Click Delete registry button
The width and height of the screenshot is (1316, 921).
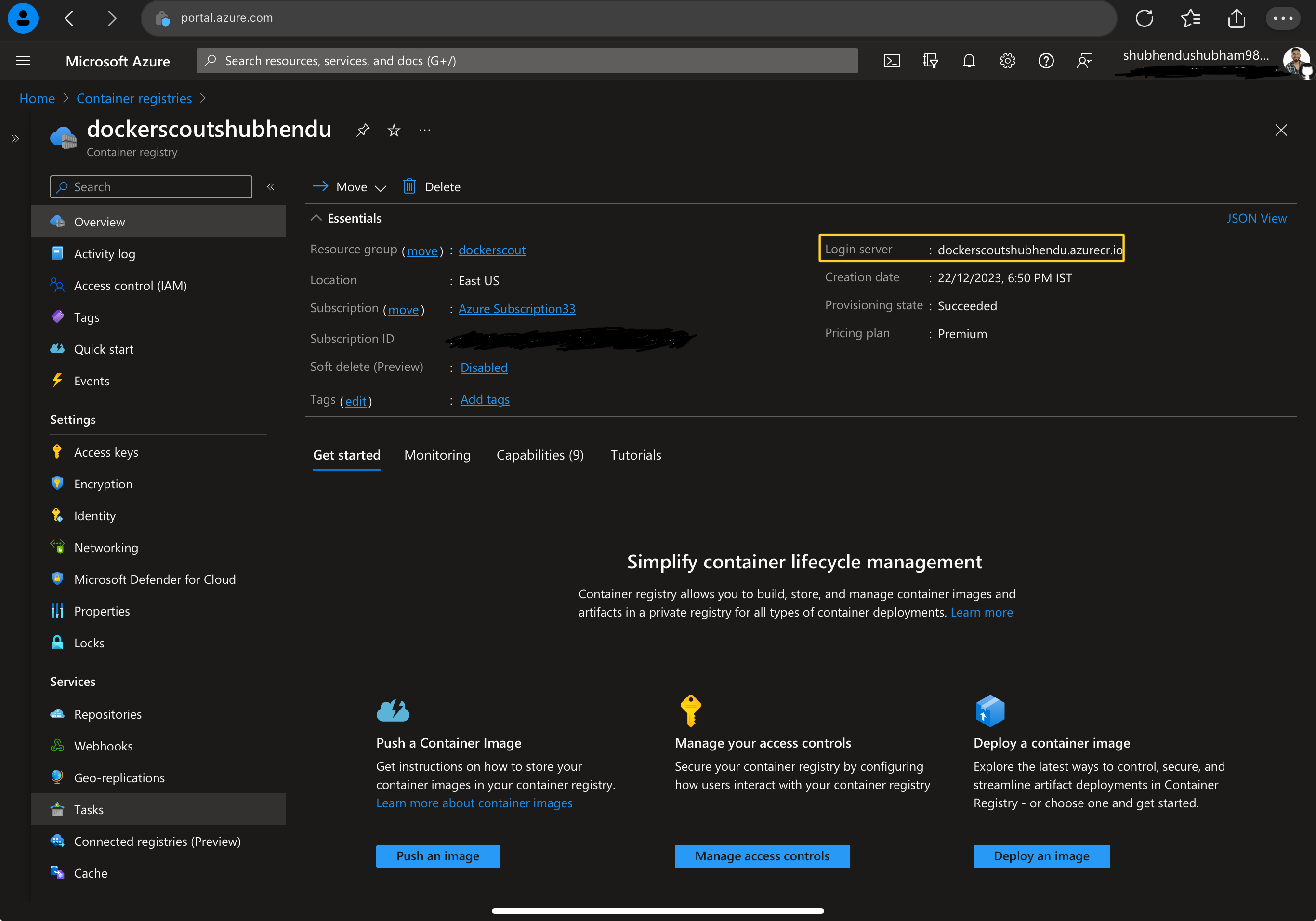[432, 187]
